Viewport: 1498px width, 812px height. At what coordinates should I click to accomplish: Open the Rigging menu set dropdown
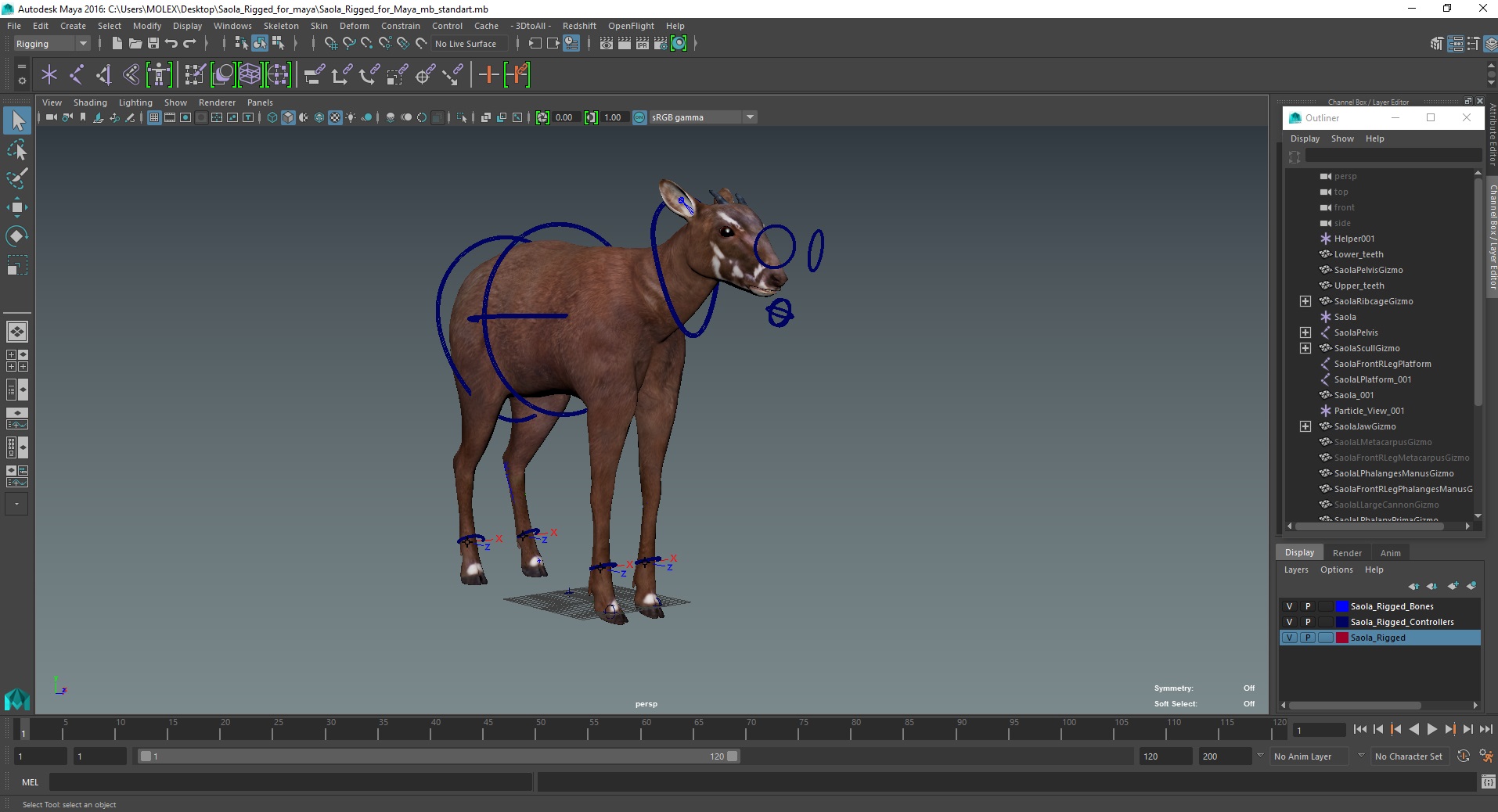point(52,44)
